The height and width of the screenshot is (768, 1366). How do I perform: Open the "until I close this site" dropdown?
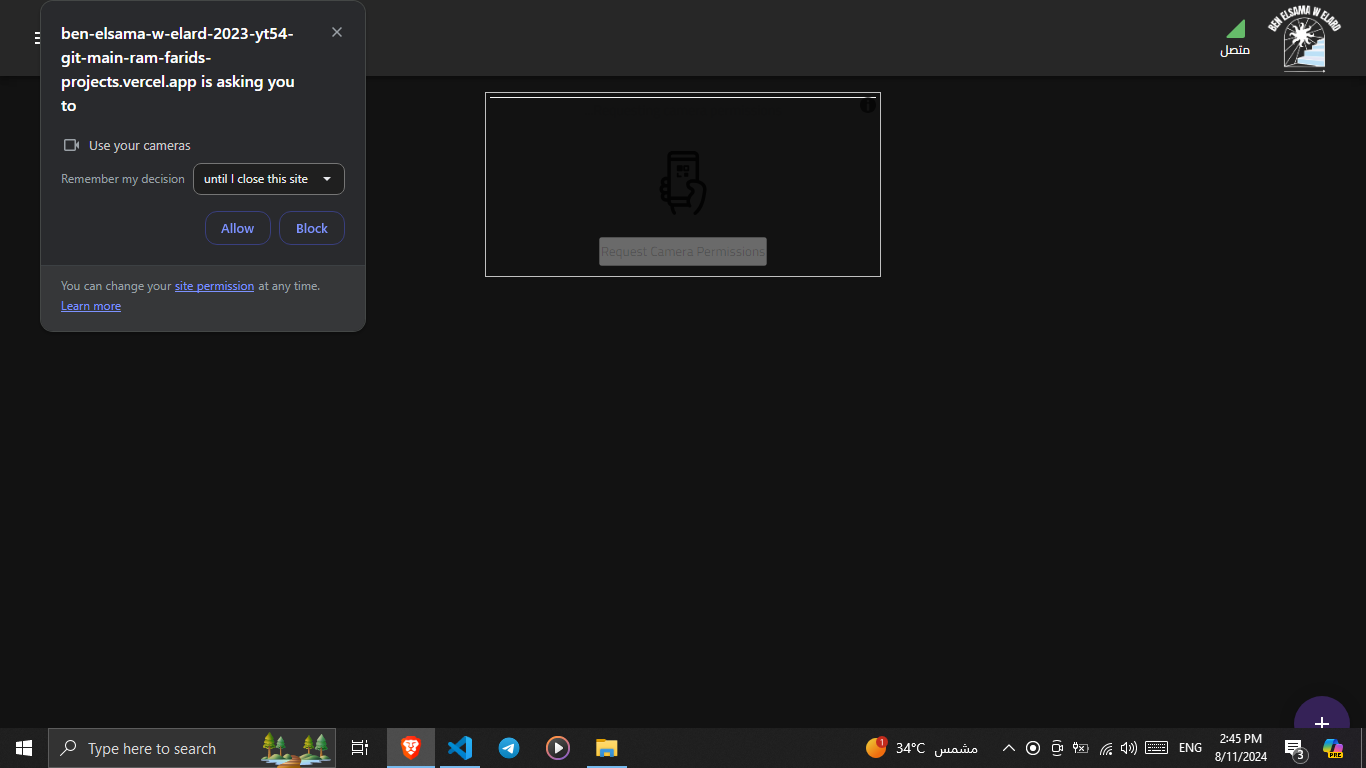click(268, 179)
